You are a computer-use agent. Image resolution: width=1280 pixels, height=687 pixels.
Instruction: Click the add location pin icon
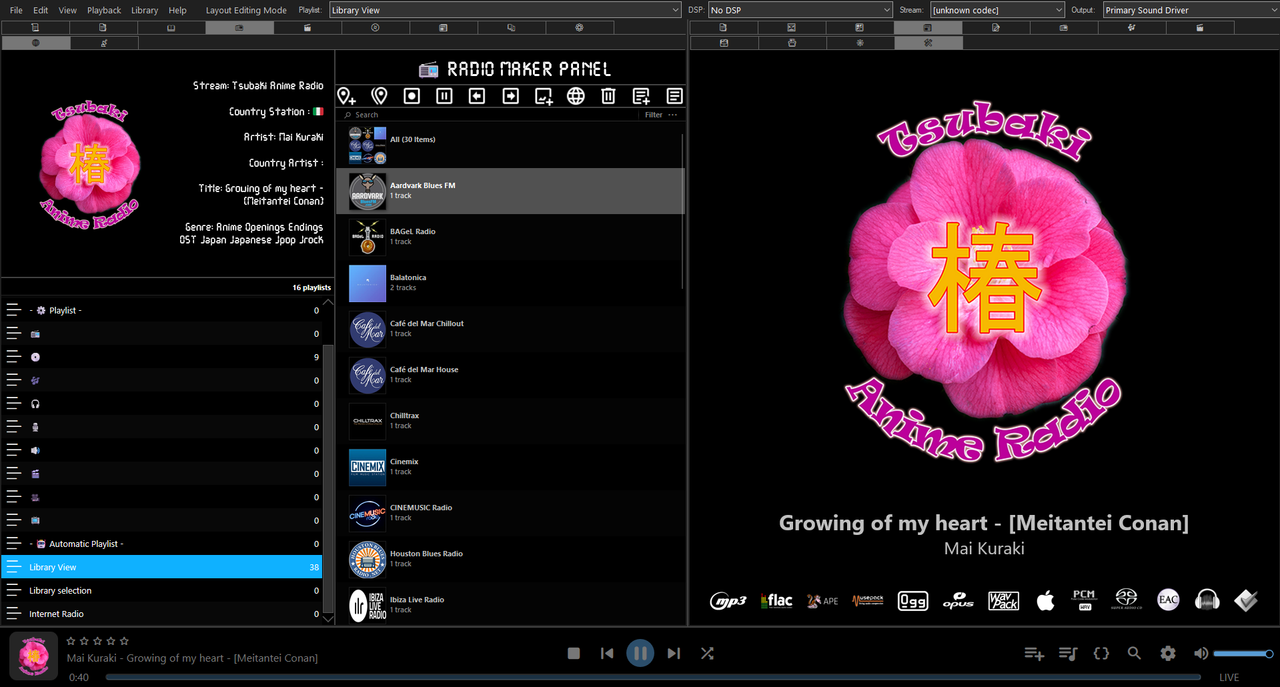point(346,96)
